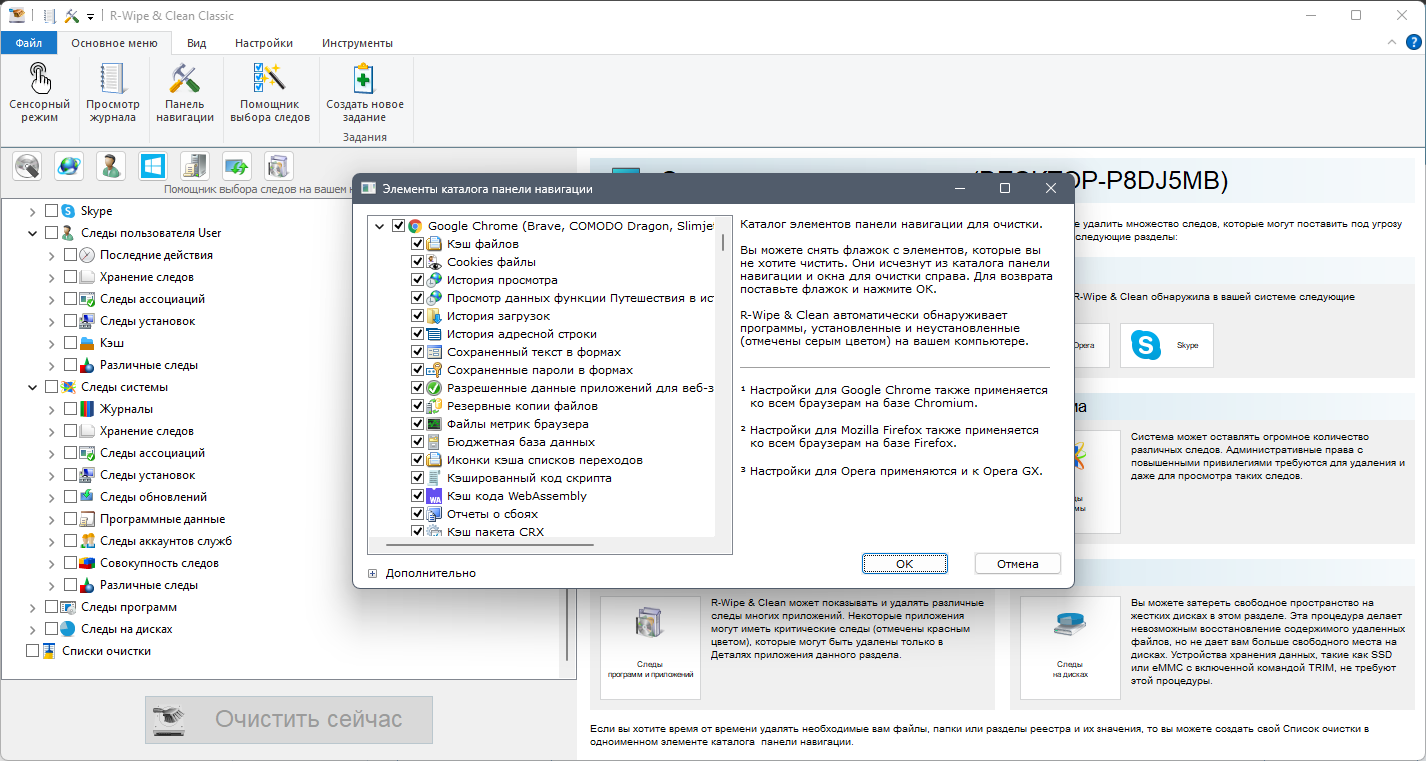
Task: Click the Кэш кода WebAssembly icon
Action: click(434, 496)
